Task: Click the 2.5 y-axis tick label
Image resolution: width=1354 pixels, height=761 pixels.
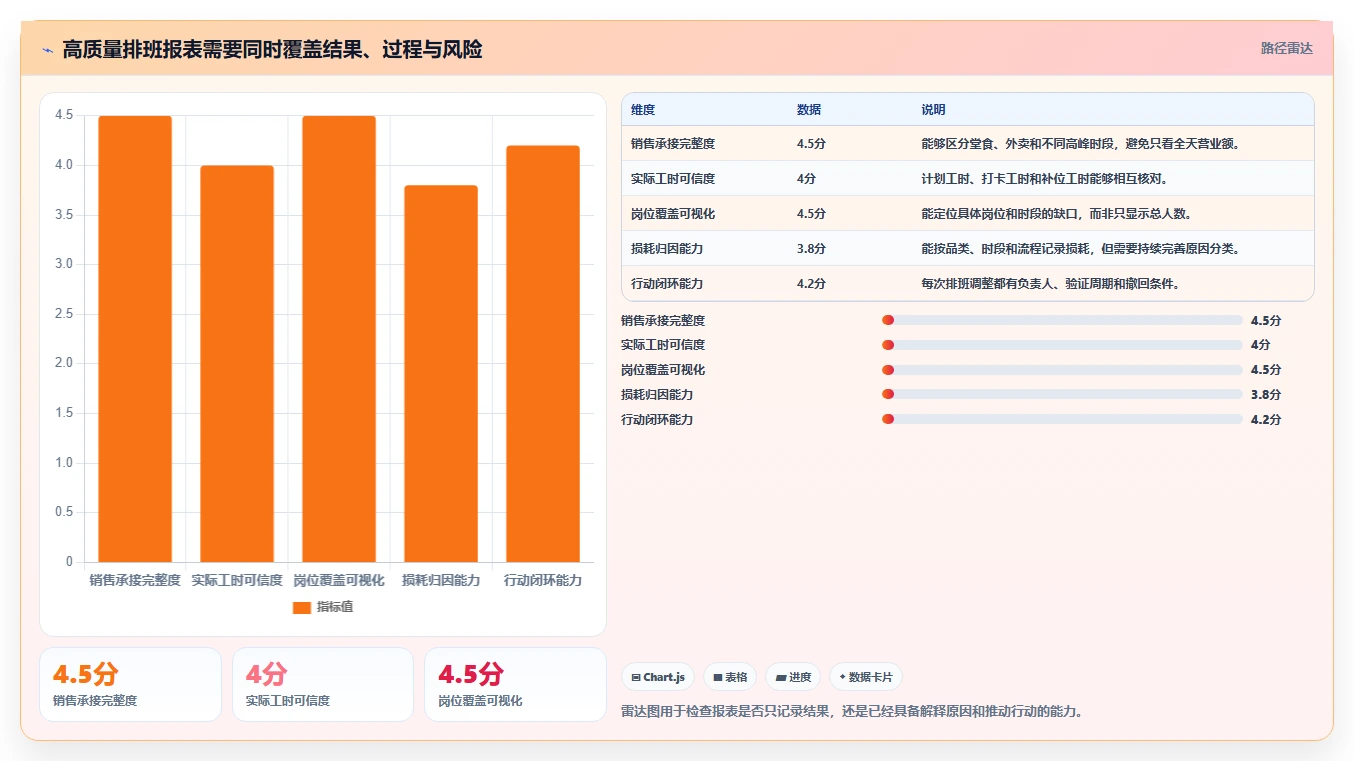Action: tap(64, 314)
